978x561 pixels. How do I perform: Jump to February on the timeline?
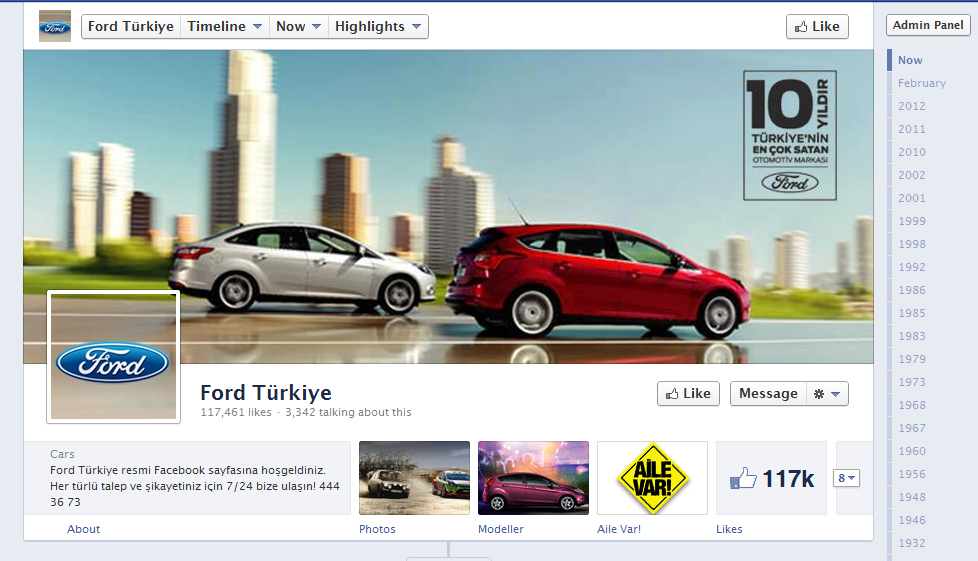point(921,83)
